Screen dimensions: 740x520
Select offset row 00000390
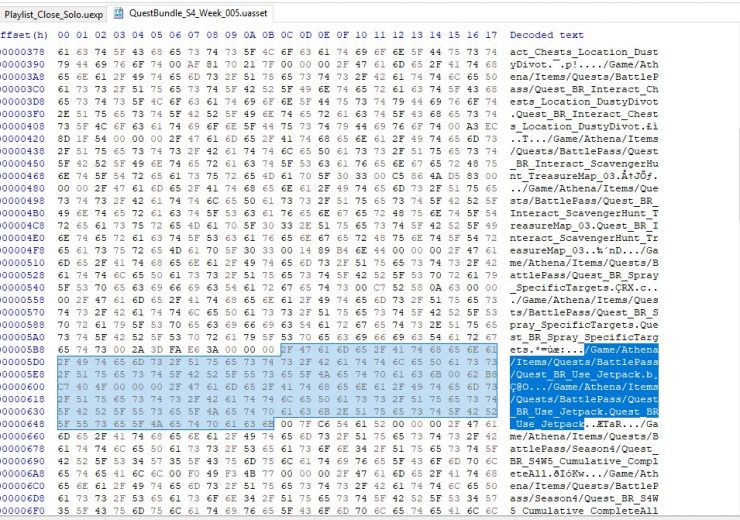[23, 64]
